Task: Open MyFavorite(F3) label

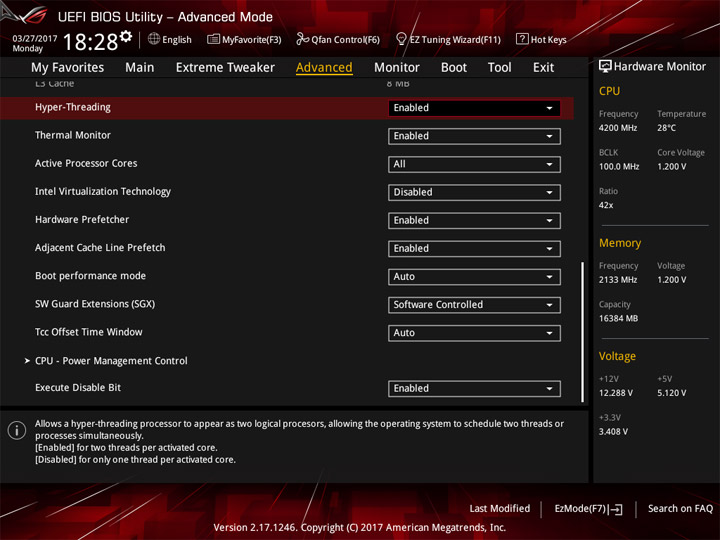Action: click(x=252, y=40)
